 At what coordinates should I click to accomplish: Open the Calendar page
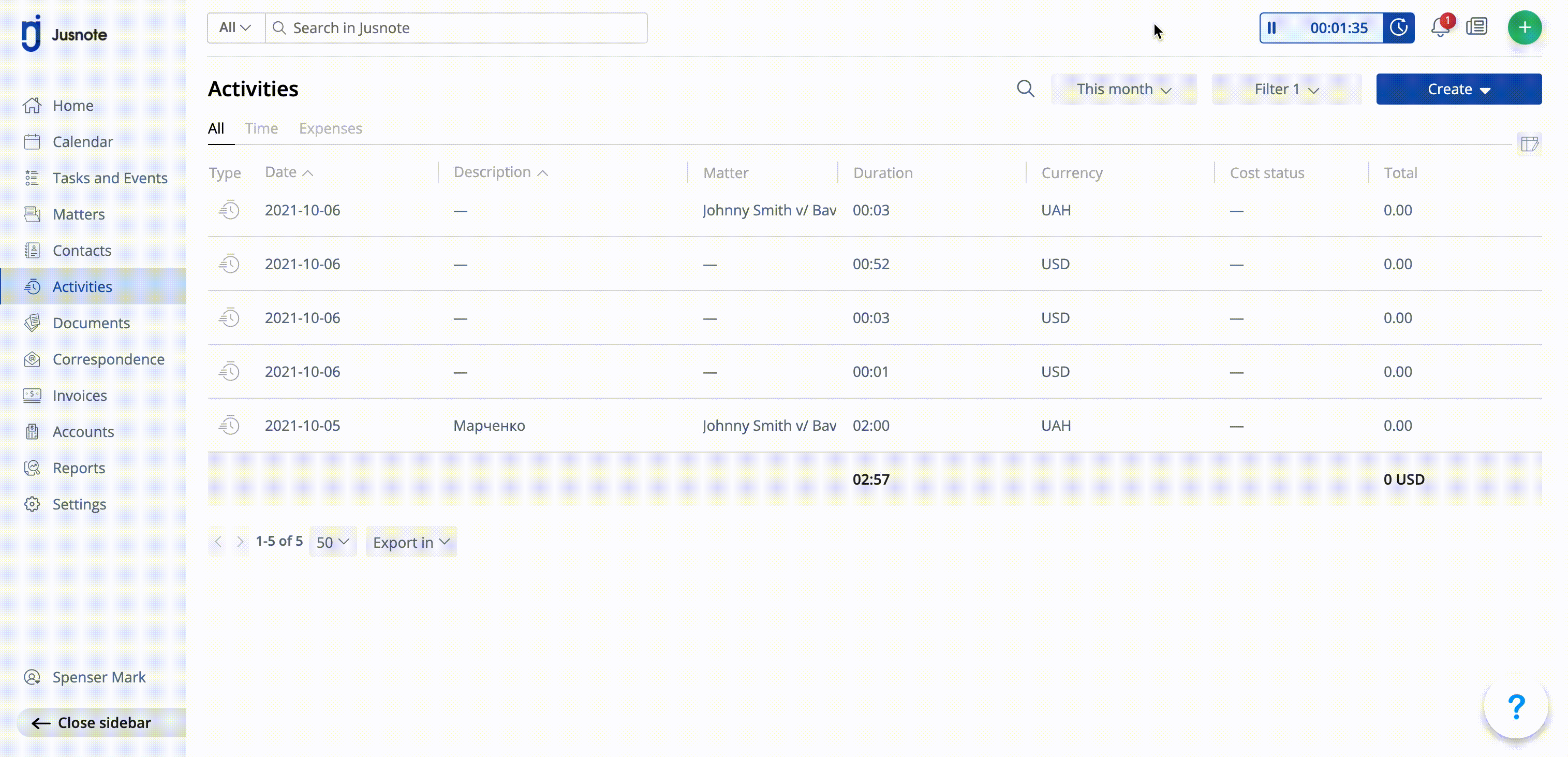(x=82, y=142)
